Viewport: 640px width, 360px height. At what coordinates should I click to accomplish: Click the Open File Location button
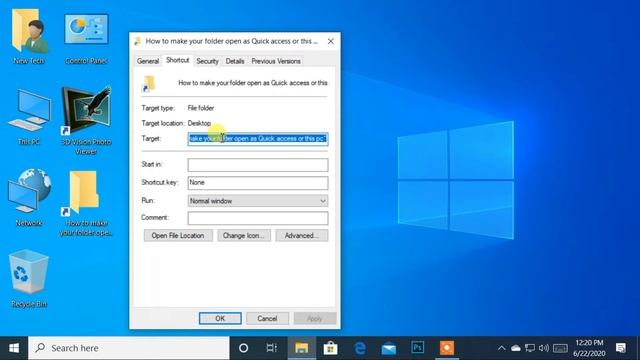click(x=178, y=236)
